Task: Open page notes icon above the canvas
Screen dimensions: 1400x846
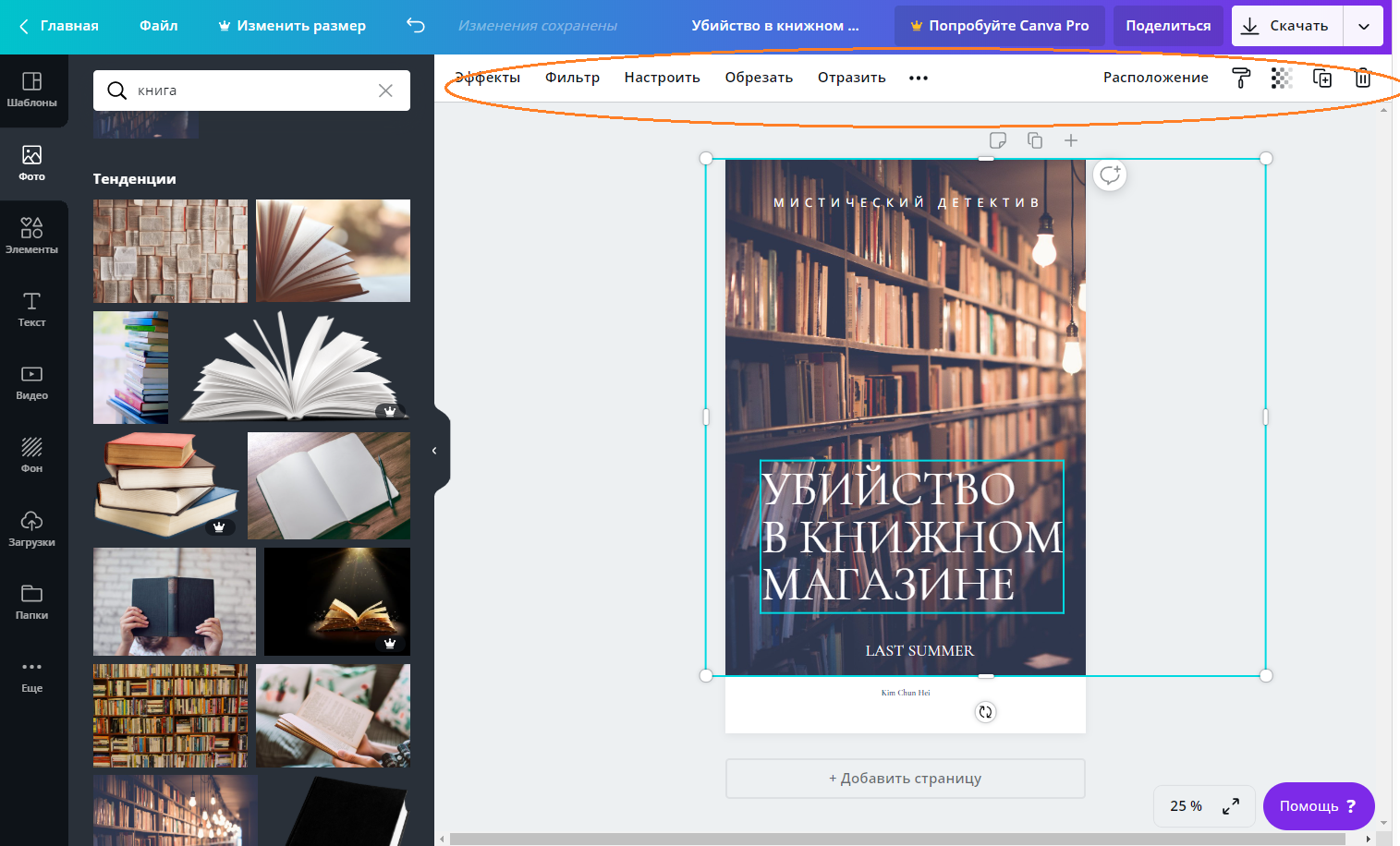Action: coord(998,140)
